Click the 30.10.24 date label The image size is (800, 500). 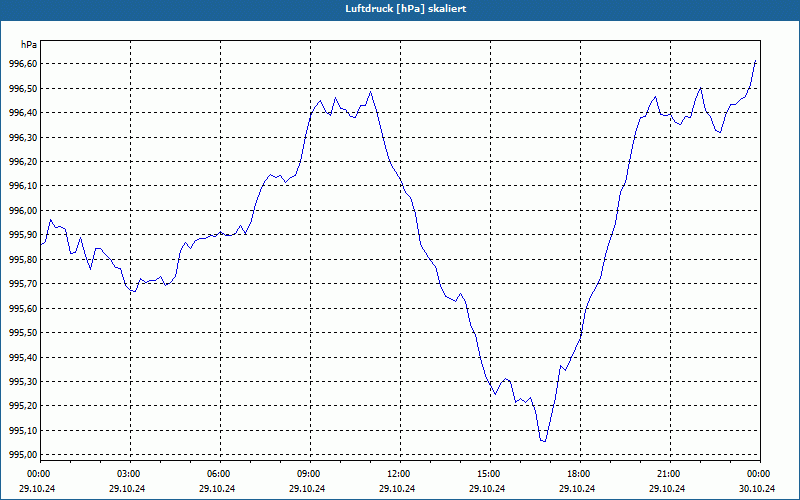757,488
